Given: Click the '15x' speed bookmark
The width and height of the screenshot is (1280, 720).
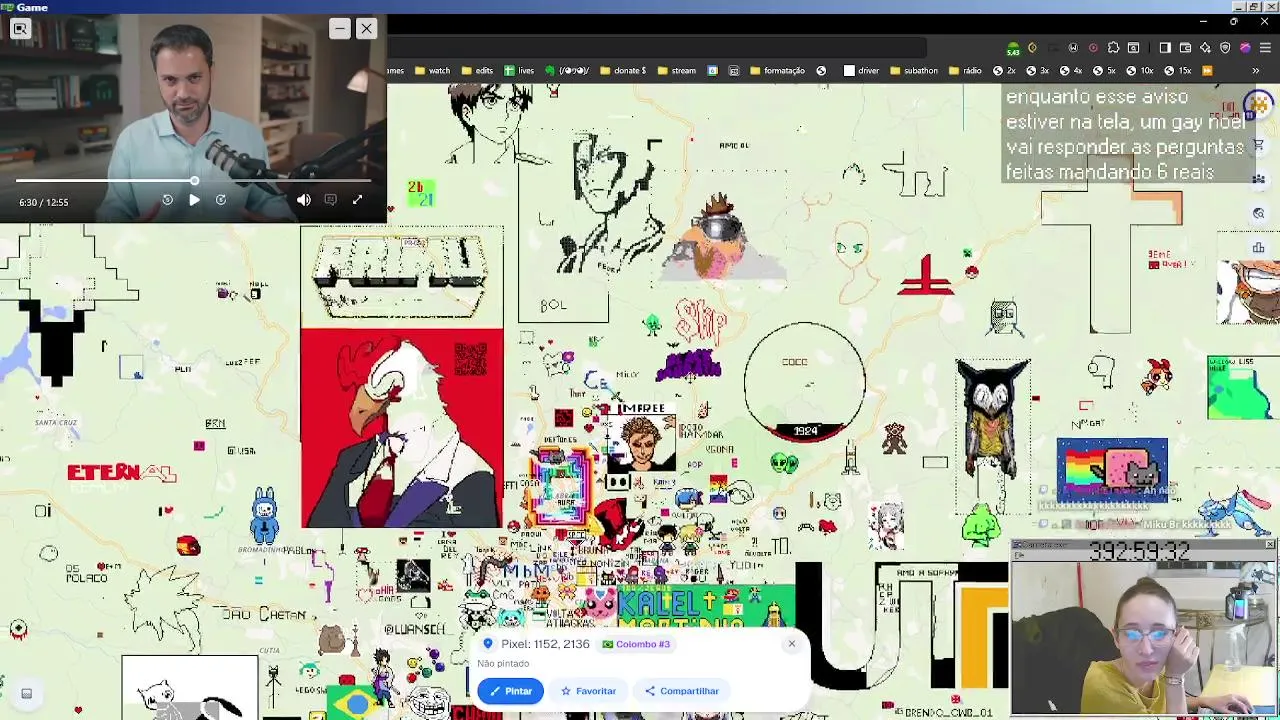Looking at the screenshot, I should coord(1177,71).
